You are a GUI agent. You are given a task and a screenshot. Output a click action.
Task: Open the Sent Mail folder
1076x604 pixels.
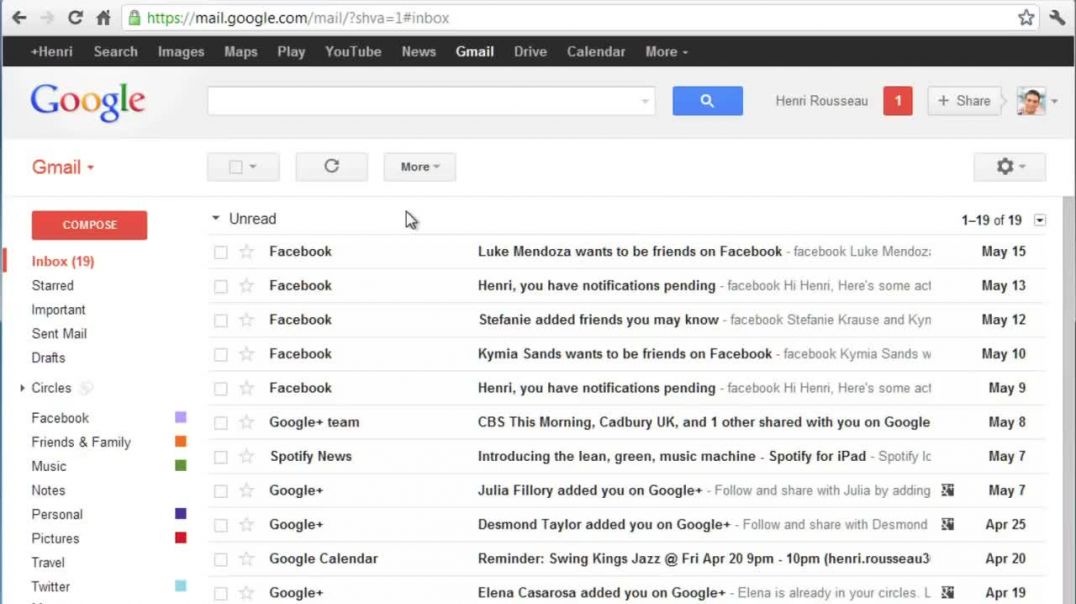coord(59,334)
